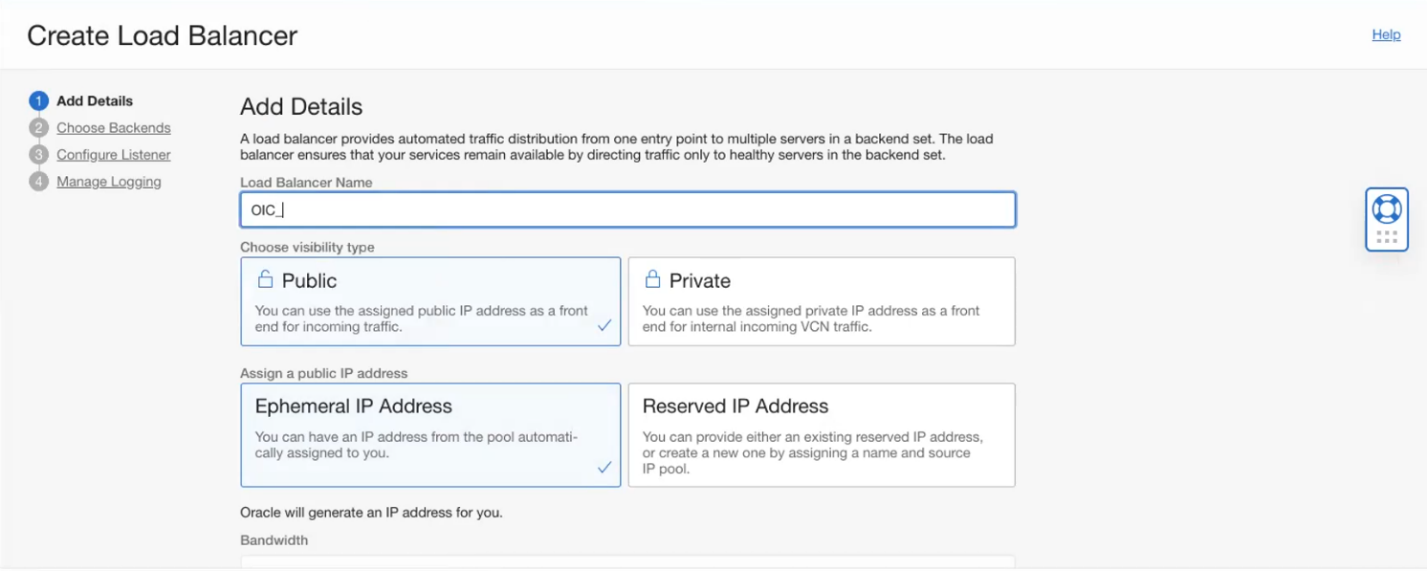Viewport: 1427px width, 571px height.
Task: Click the drag handle dots below life ring
Action: coord(1386,237)
